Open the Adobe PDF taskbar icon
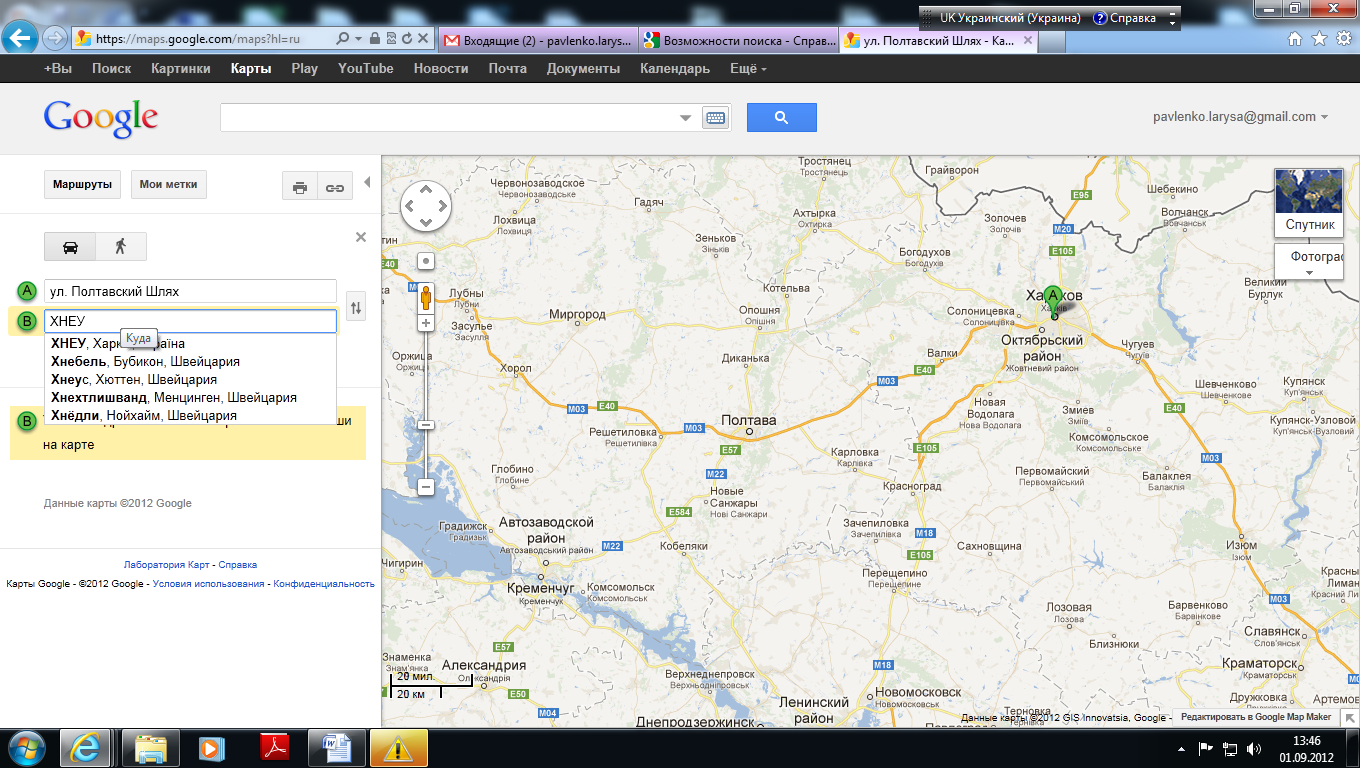The width and height of the screenshot is (1360, 768). [x=275, y=748]
